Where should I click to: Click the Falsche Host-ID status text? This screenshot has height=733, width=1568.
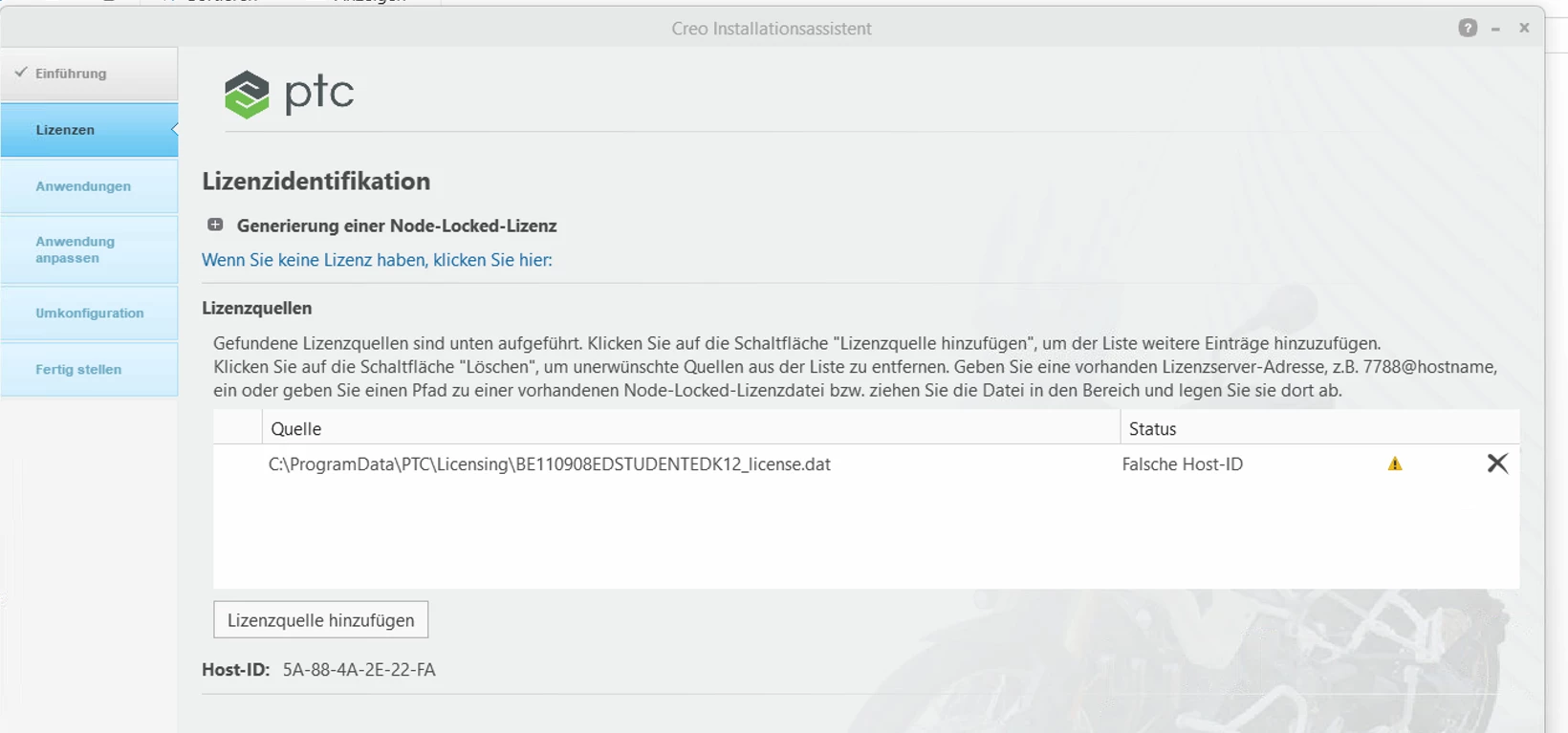pos(1183,464)
